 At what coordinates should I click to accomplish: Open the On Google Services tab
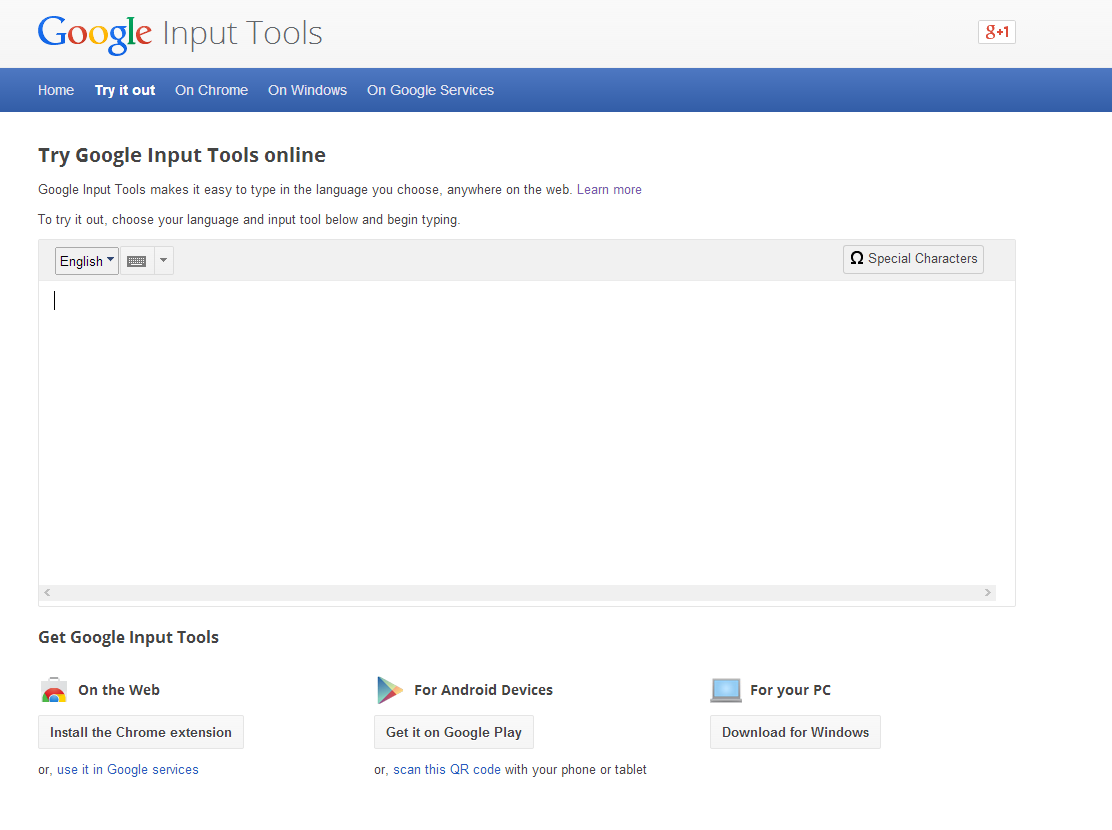[430, 90]
